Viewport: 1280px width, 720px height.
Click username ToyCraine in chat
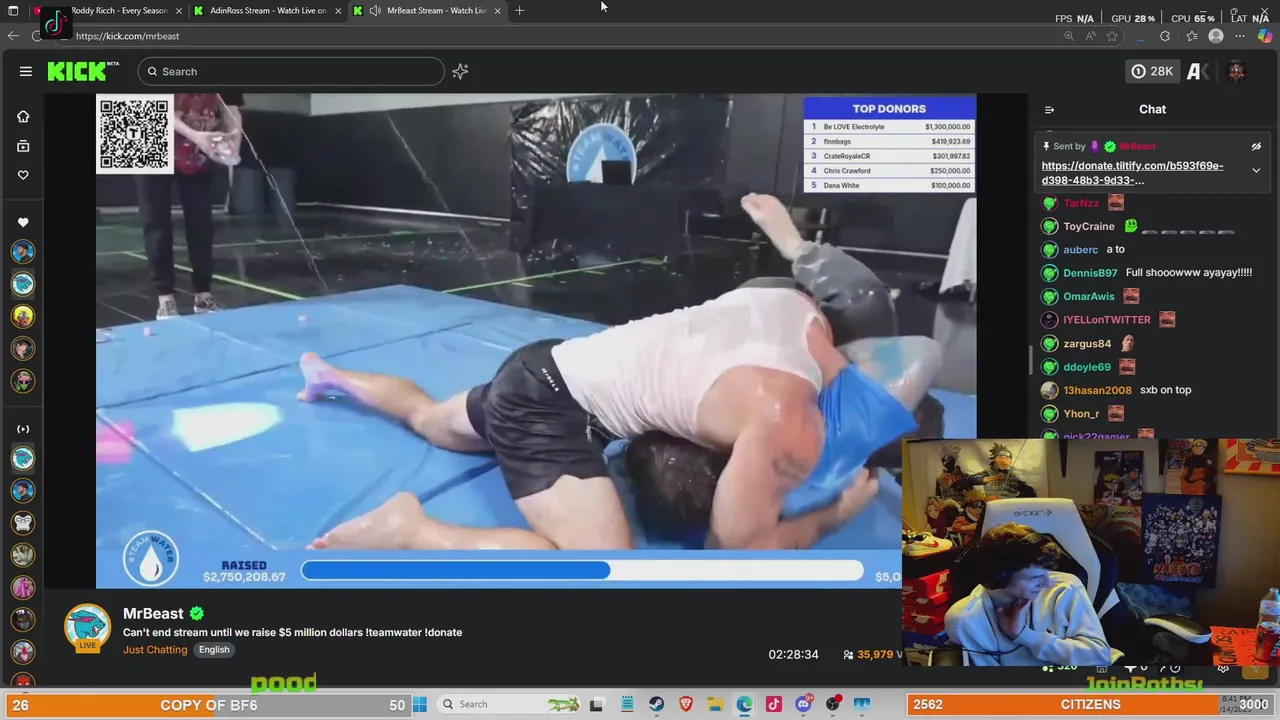click(1088, 226)
